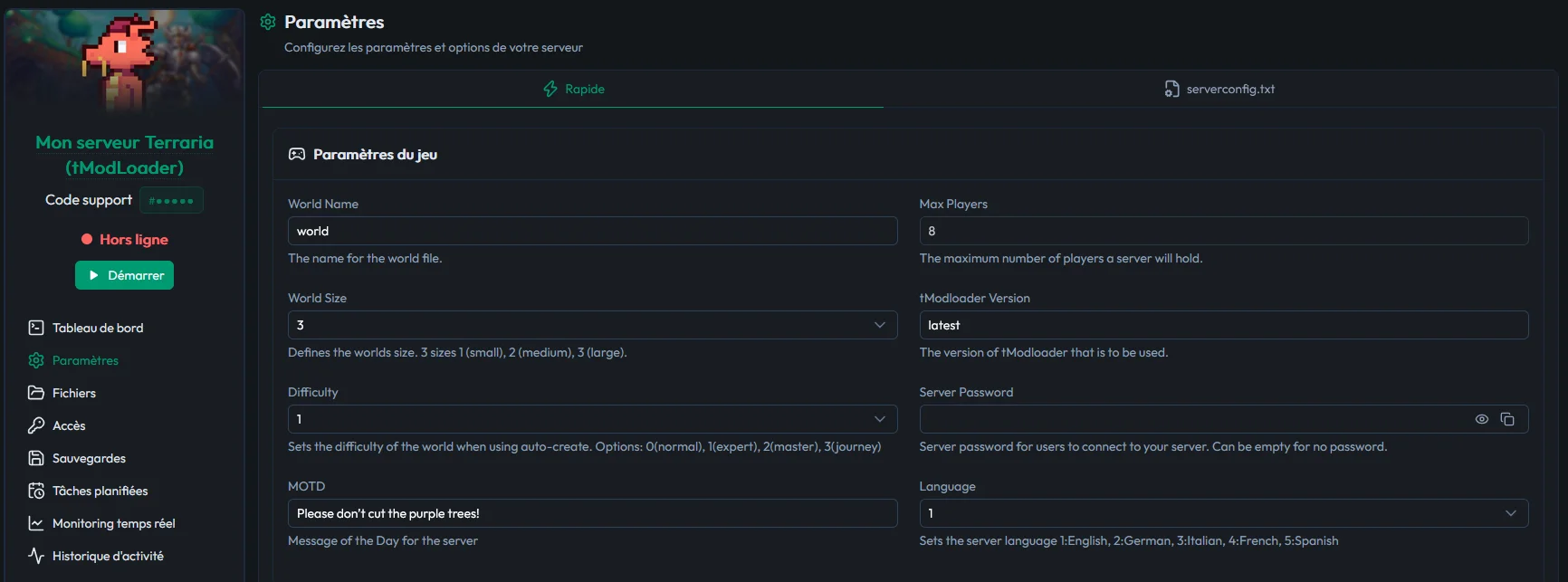Click the Paramètres gear icon in page header

(x=268, y=22)
